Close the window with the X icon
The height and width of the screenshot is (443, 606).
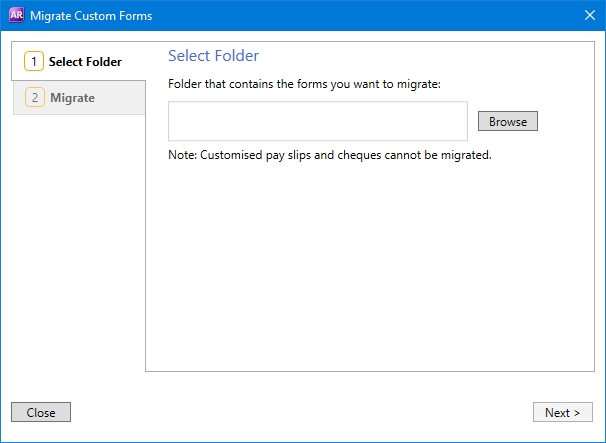pos(590,15)
